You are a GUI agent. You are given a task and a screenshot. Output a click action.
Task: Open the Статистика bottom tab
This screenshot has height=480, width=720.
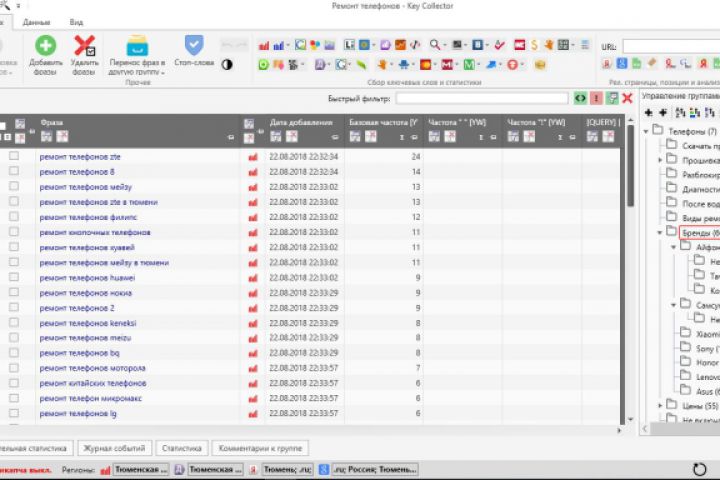(x=182, y=448)
